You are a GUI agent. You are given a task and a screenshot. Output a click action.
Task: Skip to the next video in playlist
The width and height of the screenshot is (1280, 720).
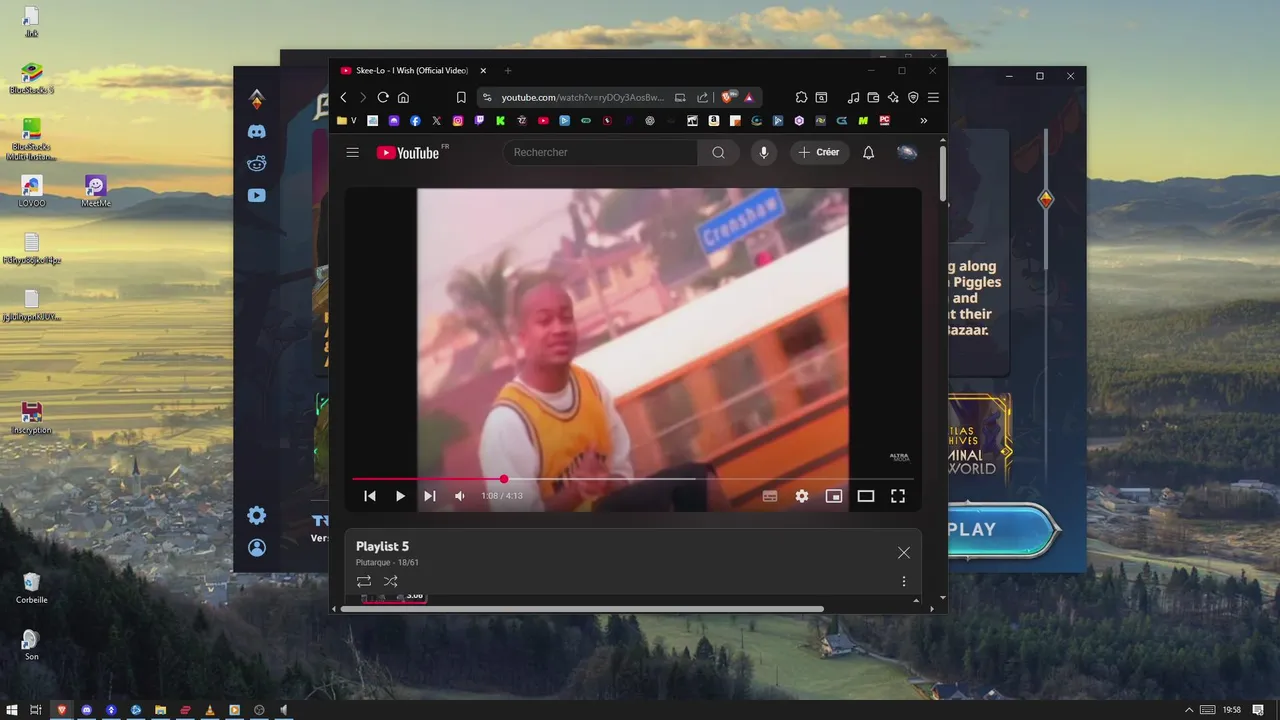(x=430, y=496)
